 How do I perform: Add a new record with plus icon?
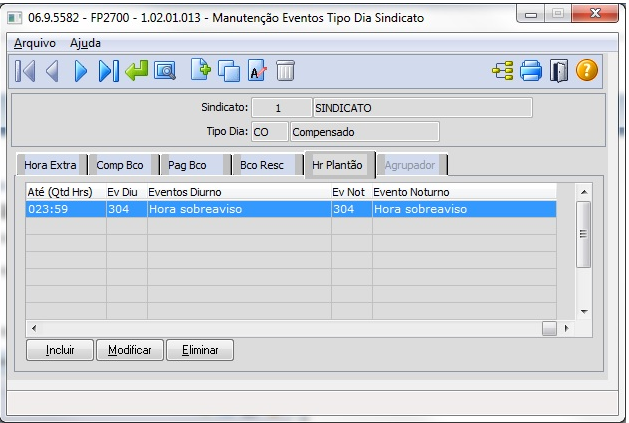point(201,70)
